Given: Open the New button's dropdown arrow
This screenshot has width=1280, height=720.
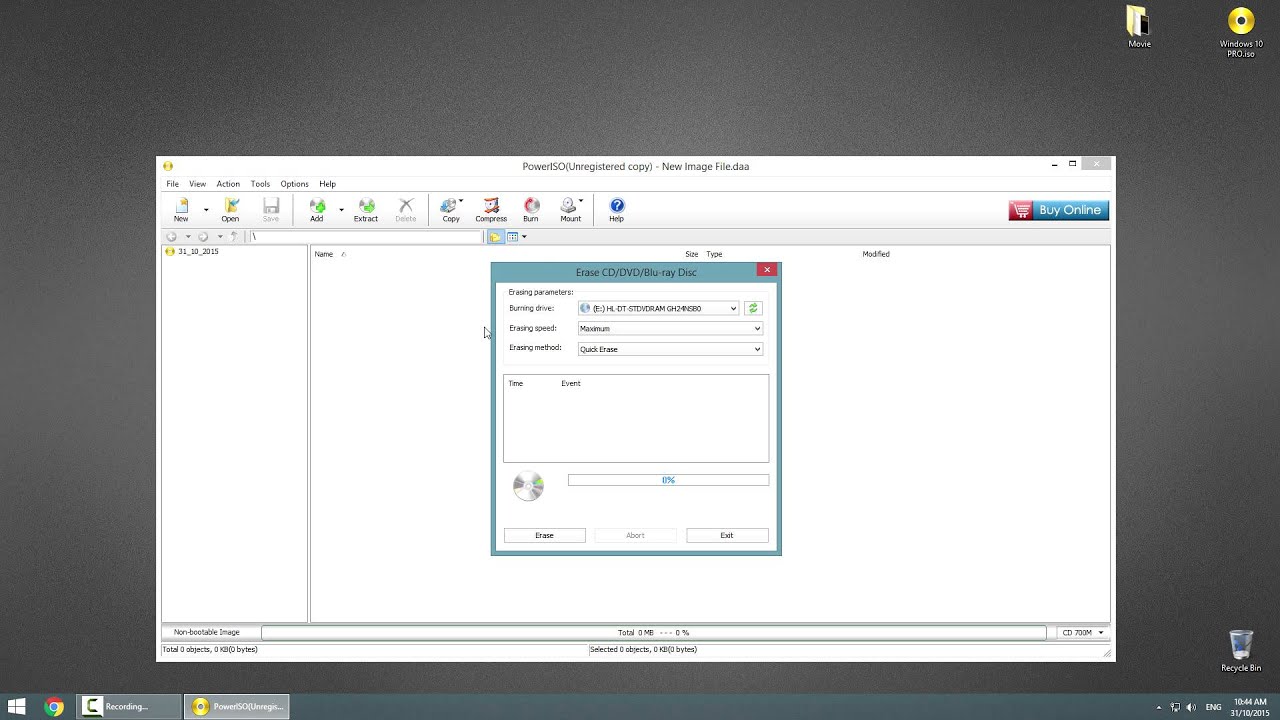Looking at the screenshot, I should pos(206,210).
